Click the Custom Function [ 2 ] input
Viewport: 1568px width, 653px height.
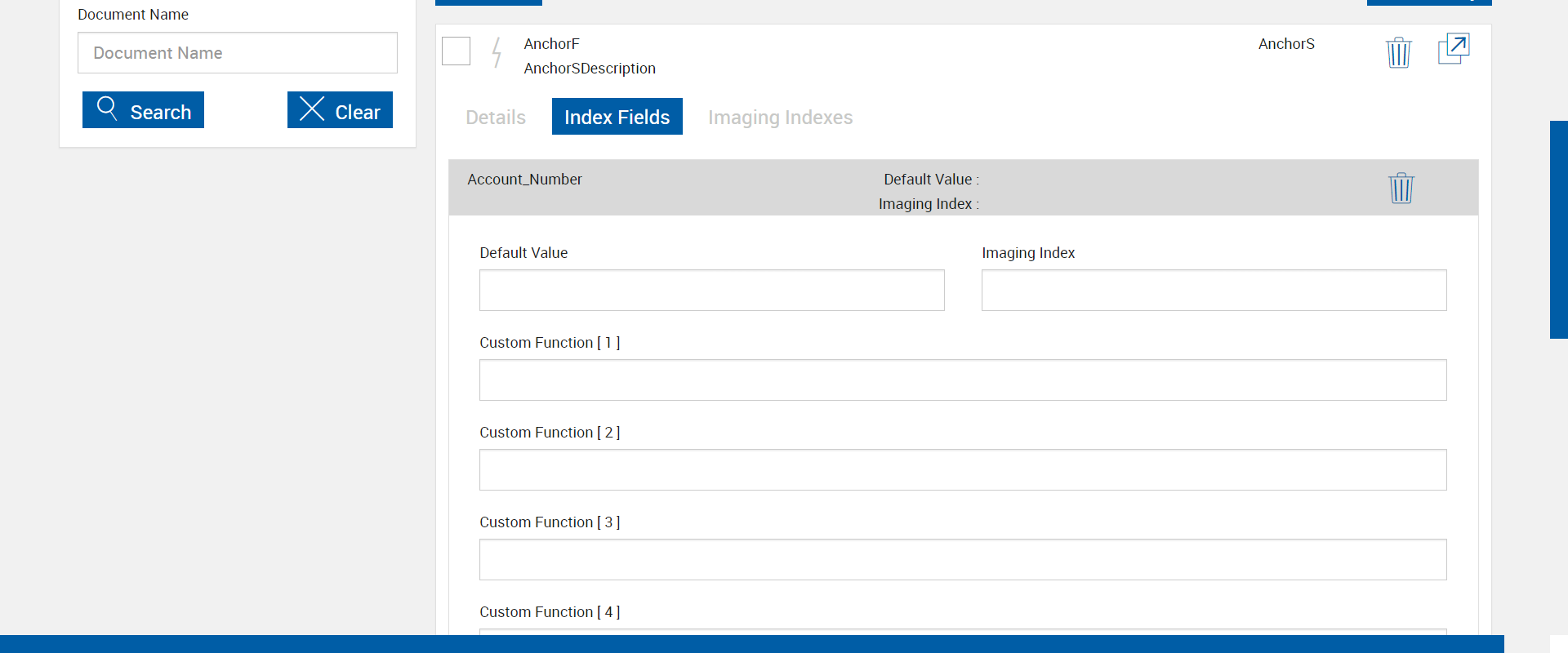click(x=962, y=470)
